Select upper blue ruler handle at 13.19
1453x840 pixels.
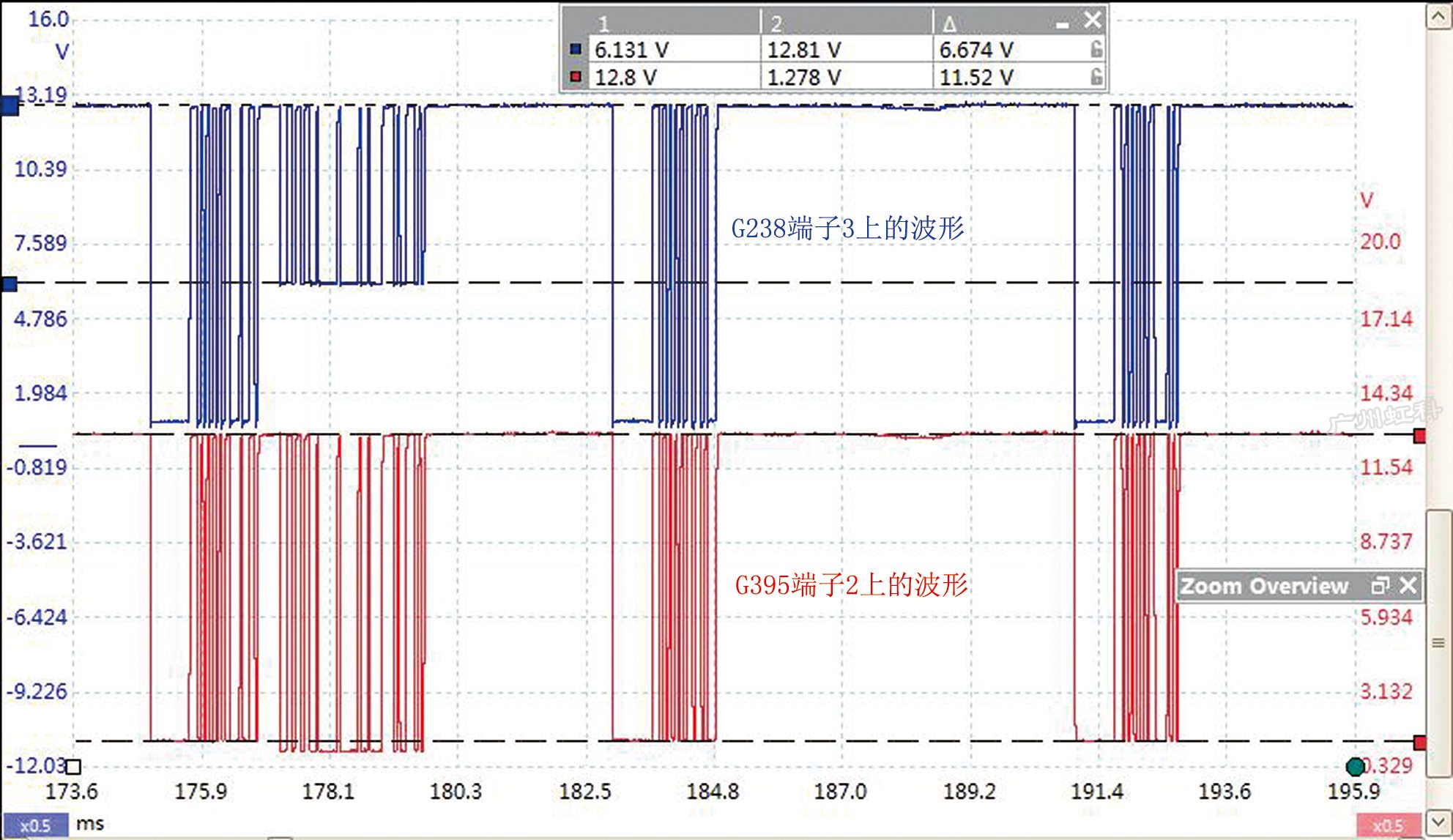click(x=10, y=105)
